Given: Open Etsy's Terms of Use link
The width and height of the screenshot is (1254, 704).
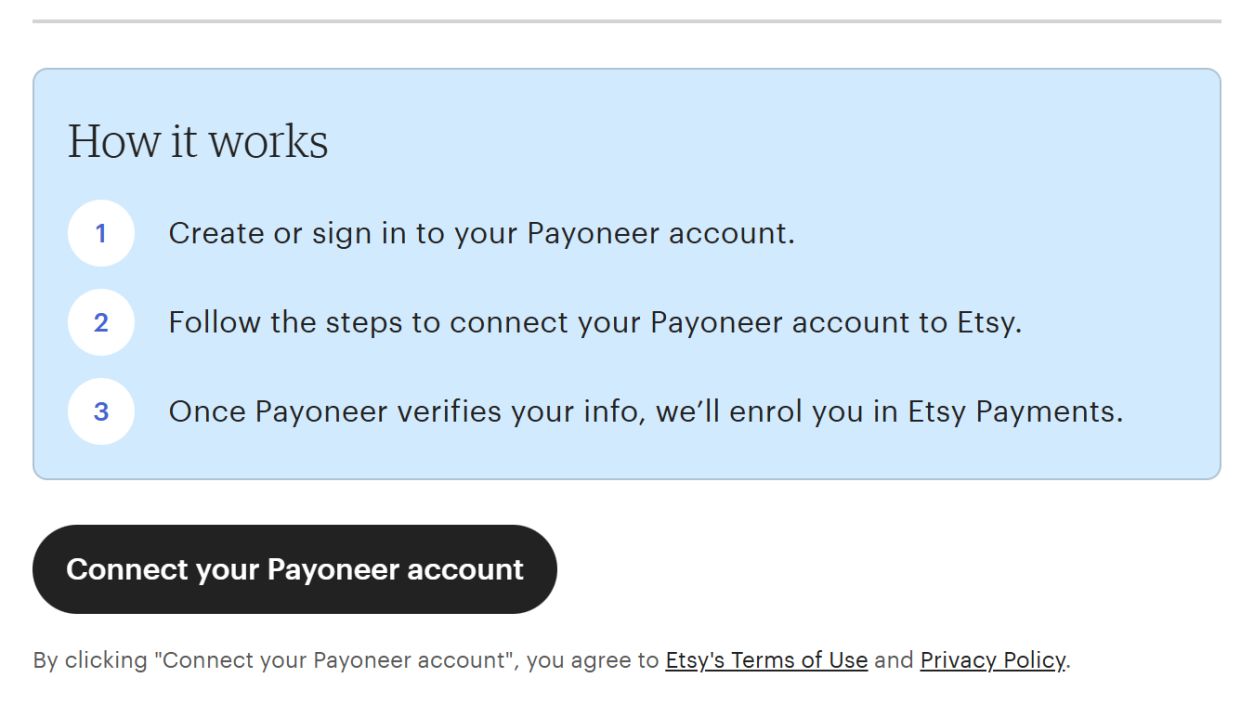Looking at the screenshot, I should [767, 661].
